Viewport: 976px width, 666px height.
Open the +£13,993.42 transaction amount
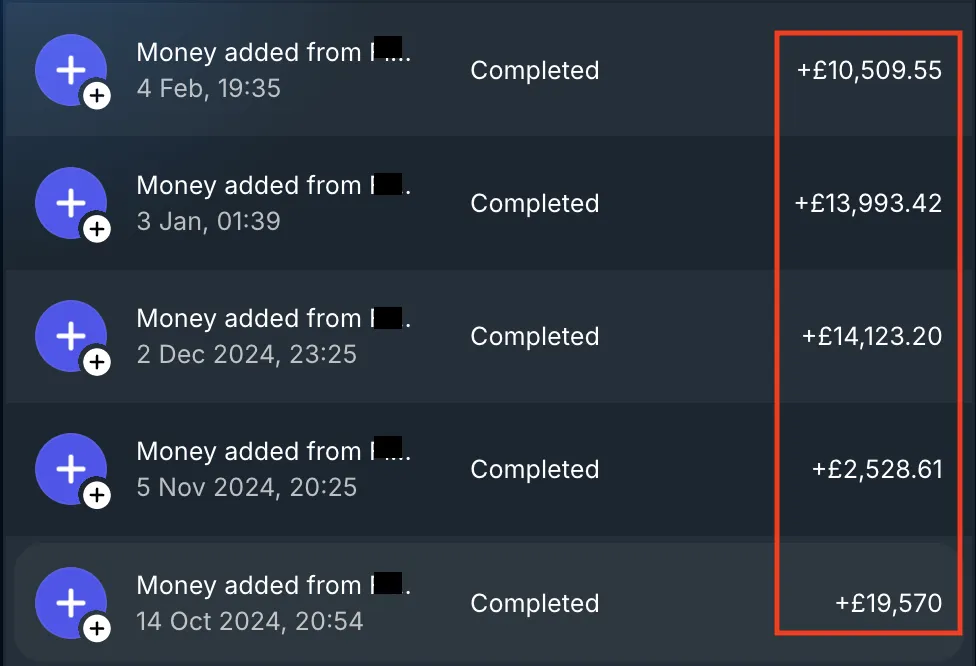coord(868,204)
